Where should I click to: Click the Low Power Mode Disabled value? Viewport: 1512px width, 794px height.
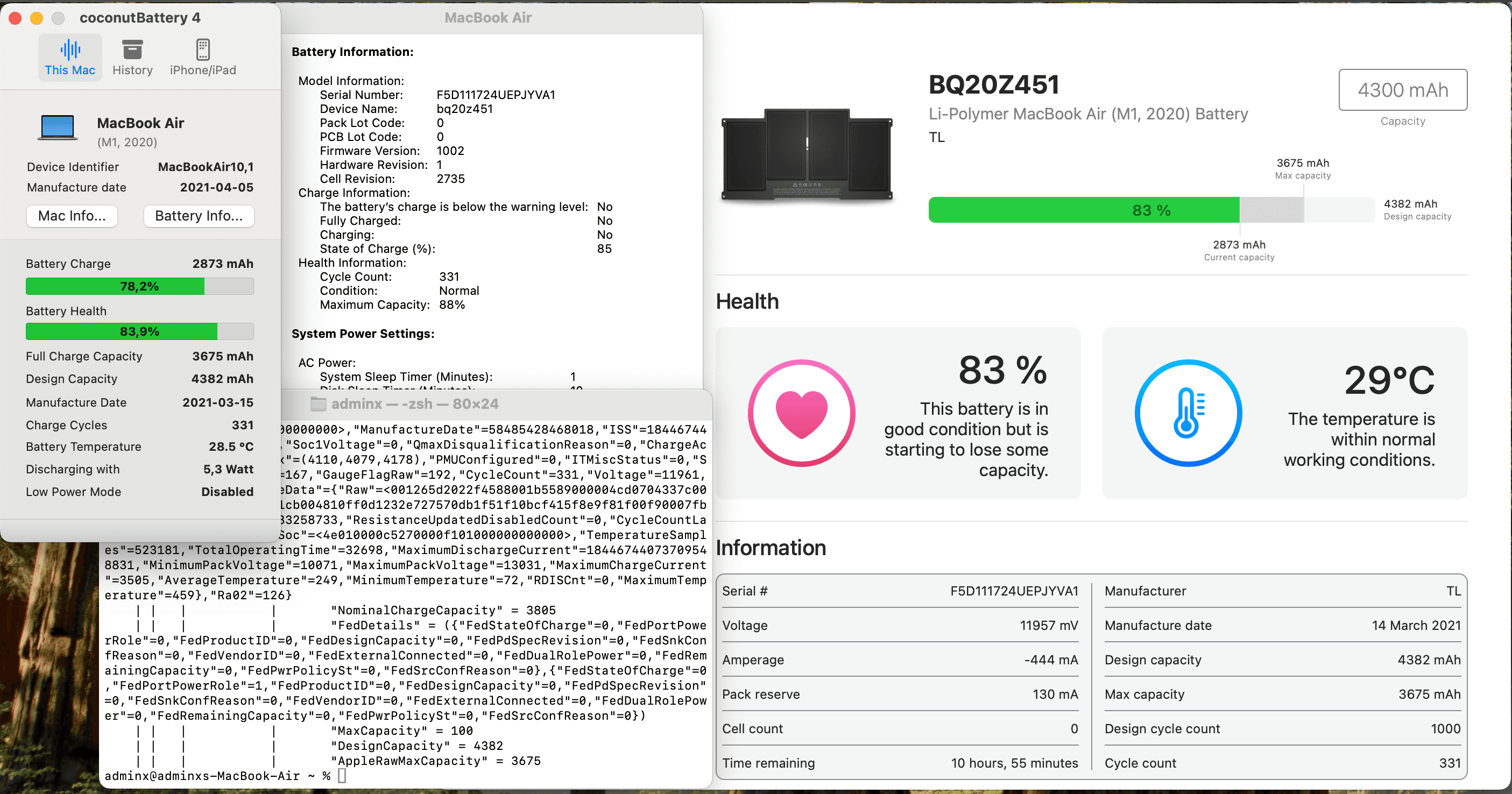tap(227, 492)
